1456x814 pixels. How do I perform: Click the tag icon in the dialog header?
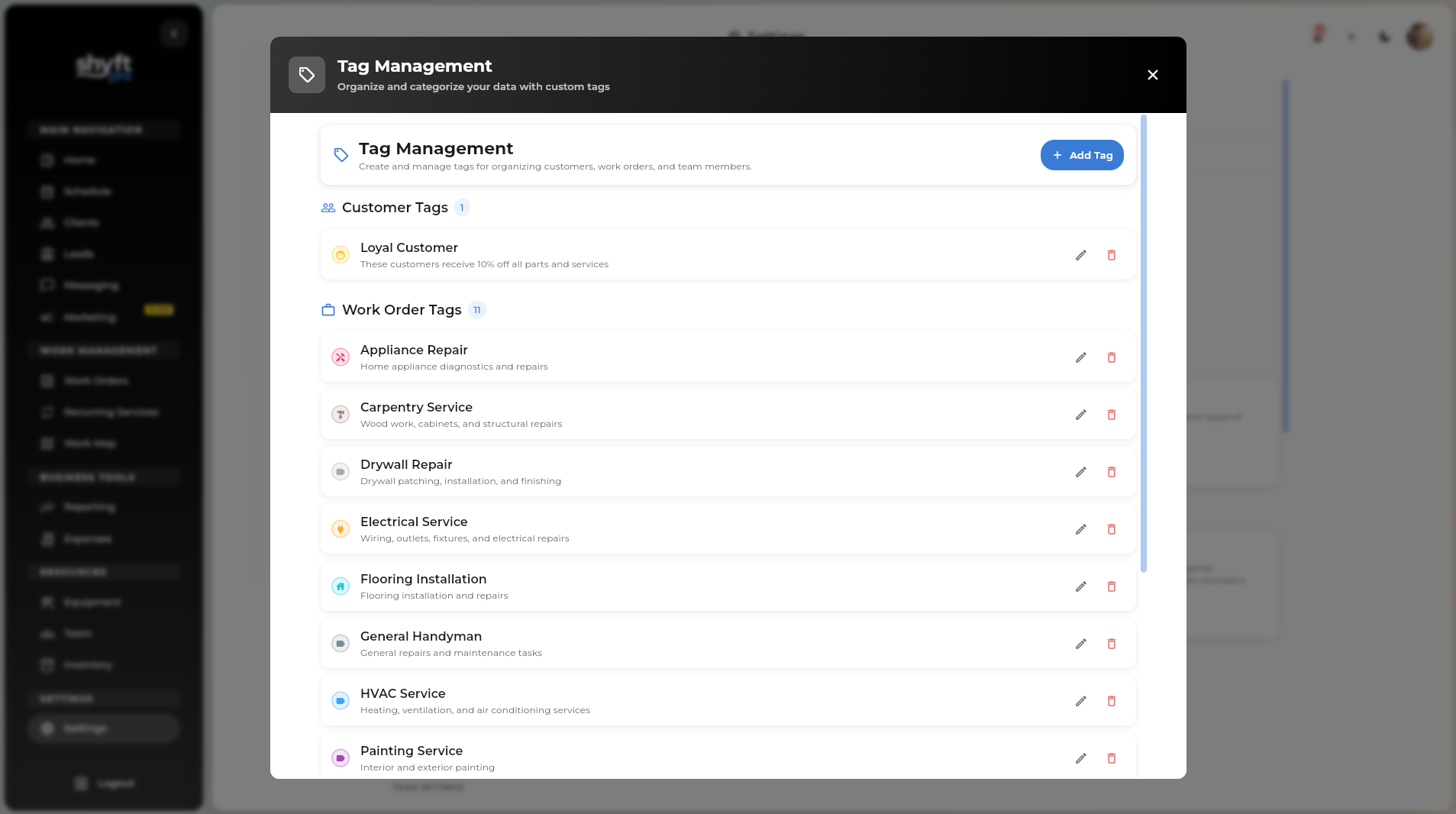point(307,74)
